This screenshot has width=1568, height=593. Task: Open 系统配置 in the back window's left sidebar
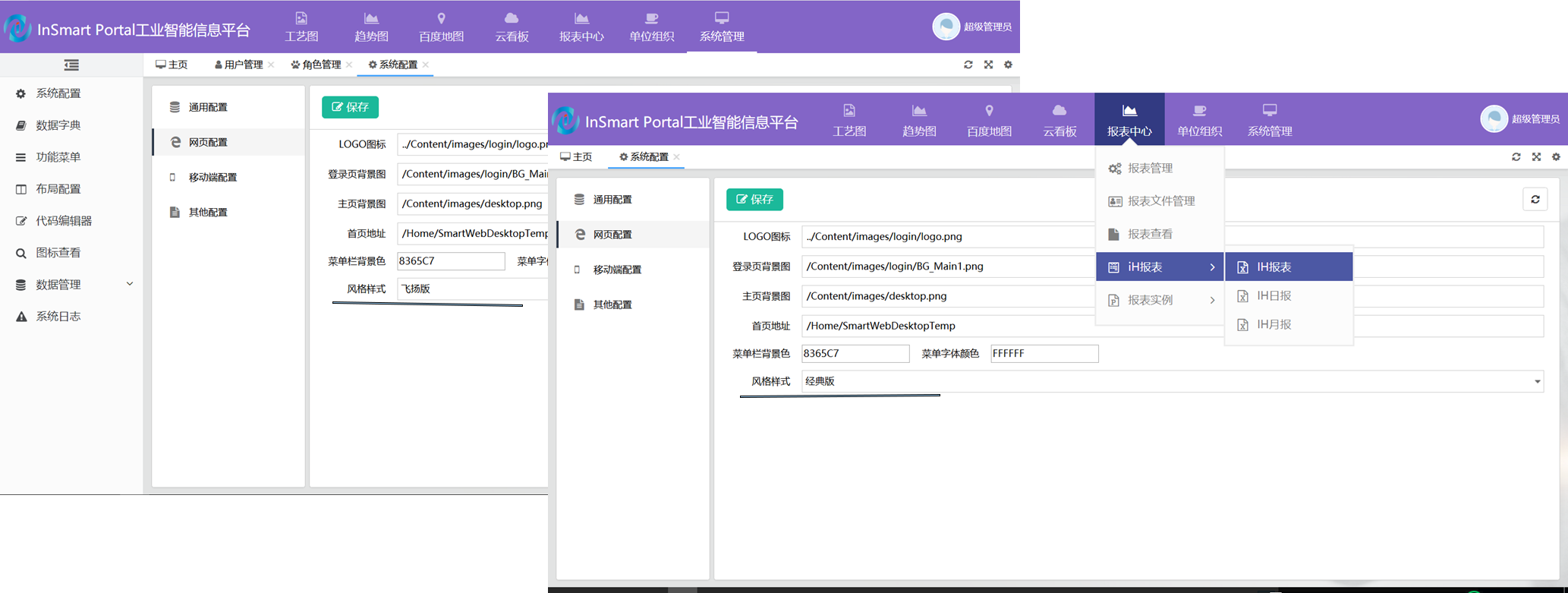71,93
